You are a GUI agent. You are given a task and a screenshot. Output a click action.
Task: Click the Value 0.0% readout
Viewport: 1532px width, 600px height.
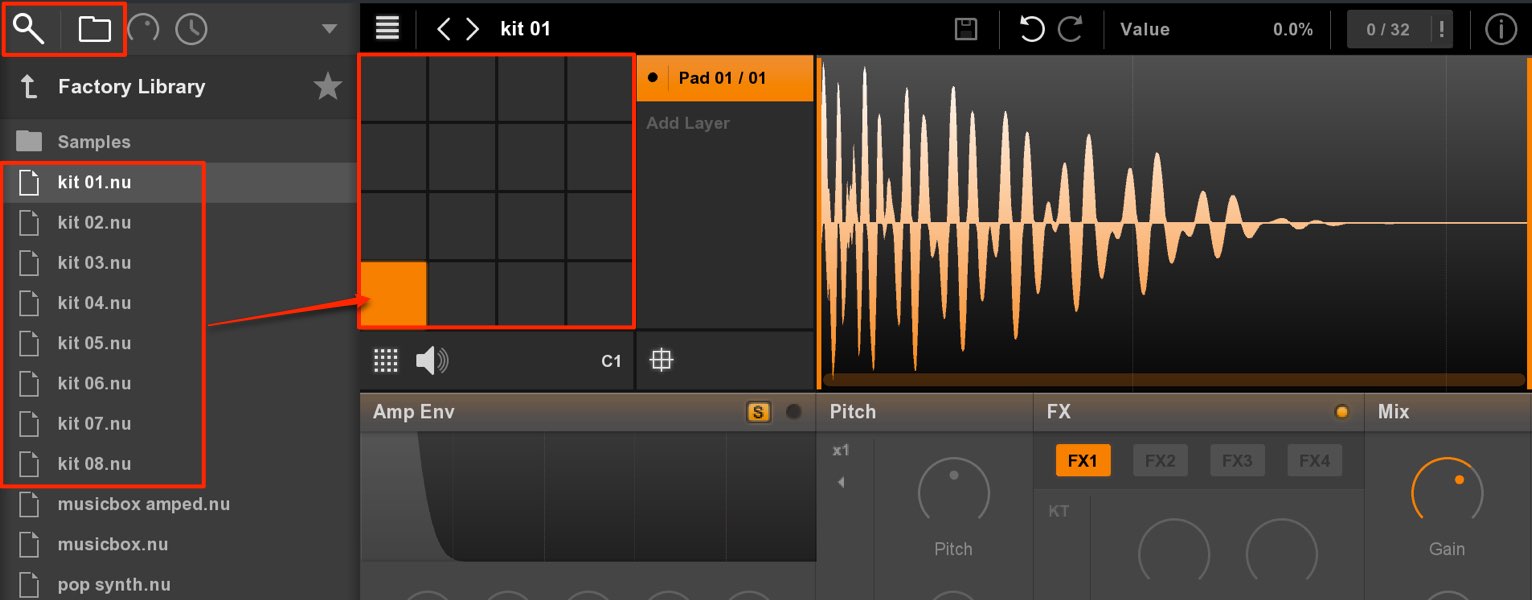click(1216, 29)
